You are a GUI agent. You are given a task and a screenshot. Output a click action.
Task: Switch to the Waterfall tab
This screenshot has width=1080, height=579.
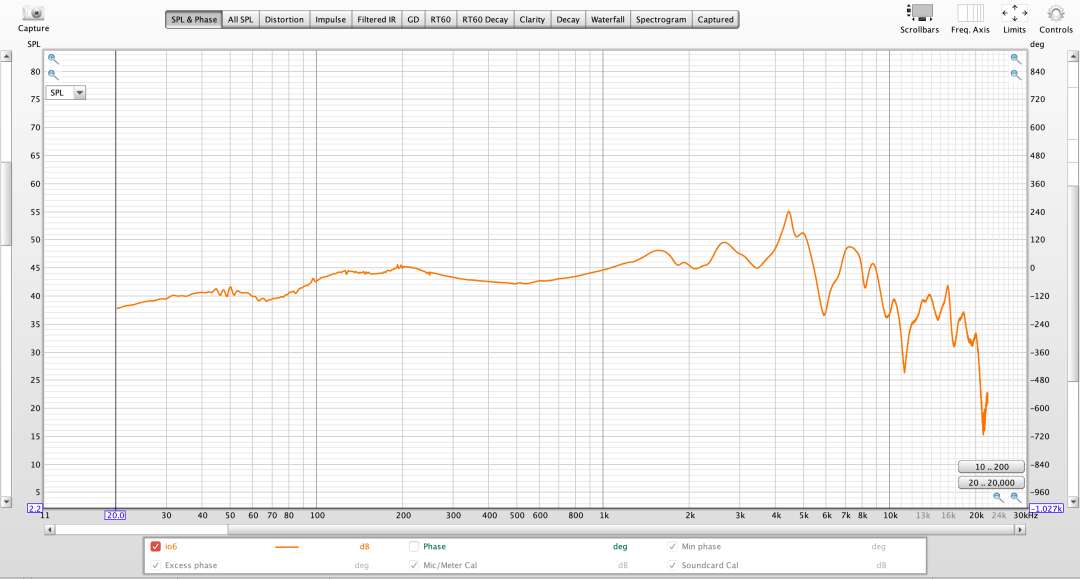[608, 19]
